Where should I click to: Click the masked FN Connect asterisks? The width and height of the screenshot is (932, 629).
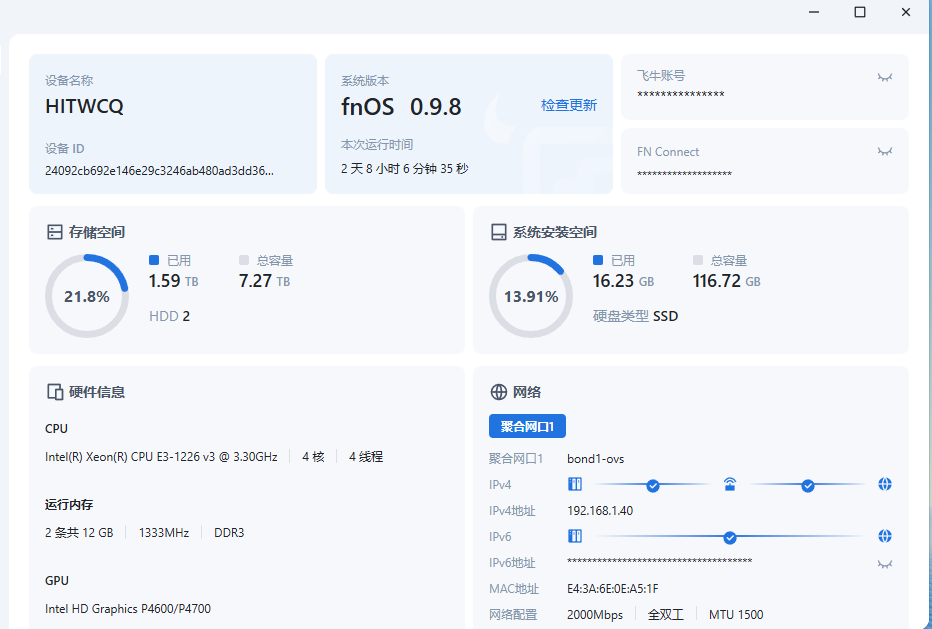[684, 174]
